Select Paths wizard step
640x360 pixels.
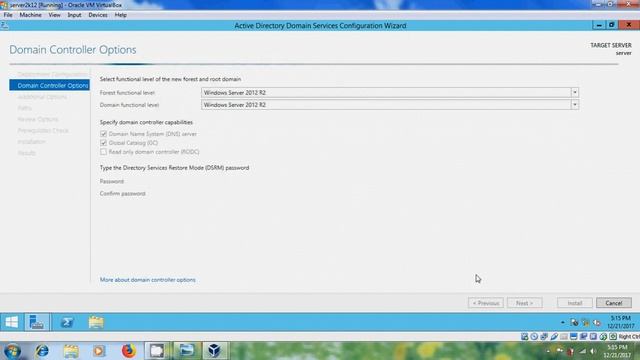point(24,108)
